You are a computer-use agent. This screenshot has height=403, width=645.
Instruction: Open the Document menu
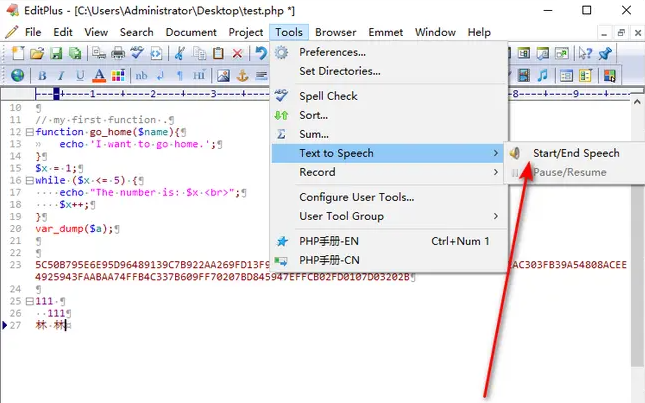coord(191,32)
